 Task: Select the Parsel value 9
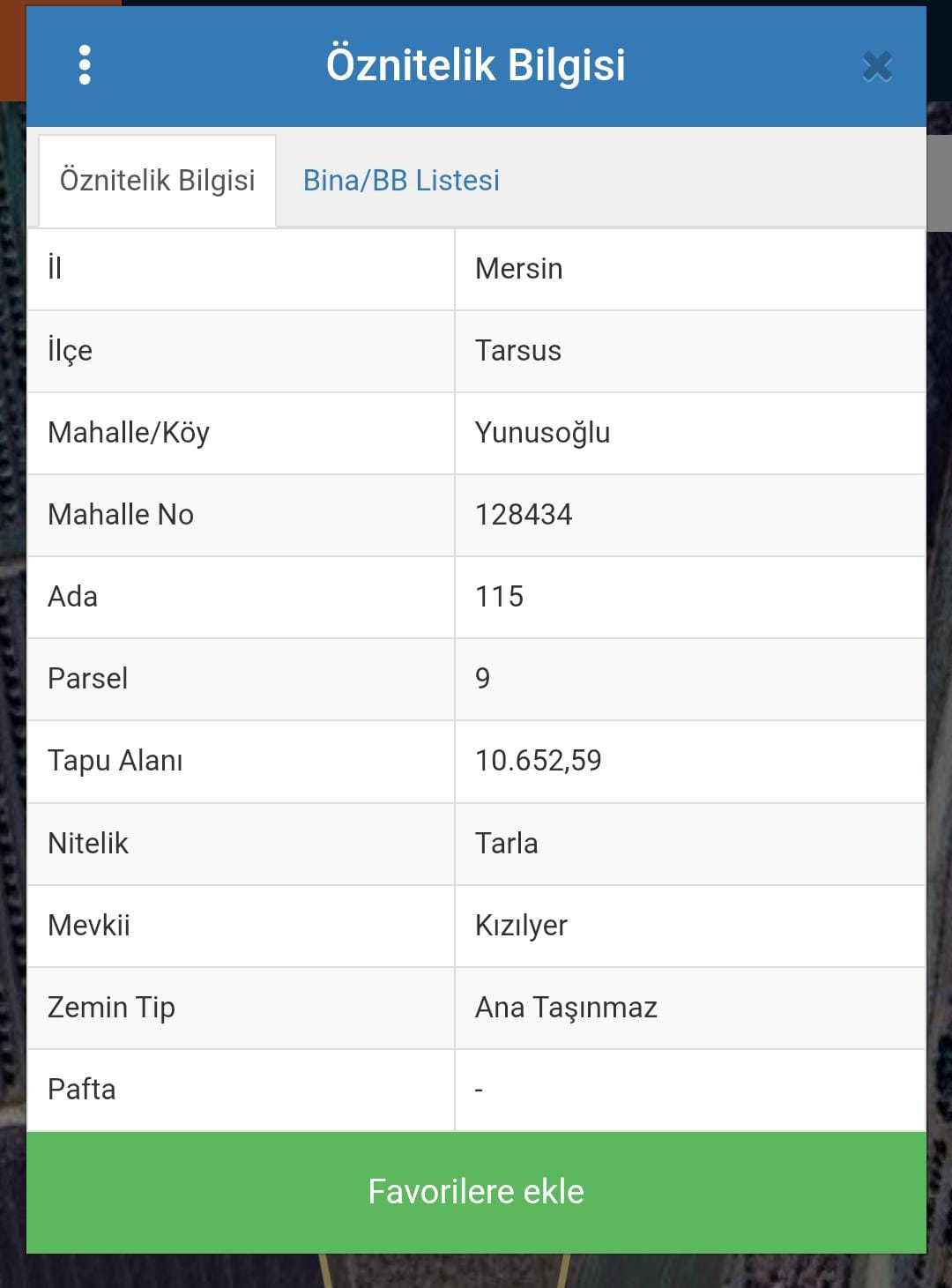point(482,679)
